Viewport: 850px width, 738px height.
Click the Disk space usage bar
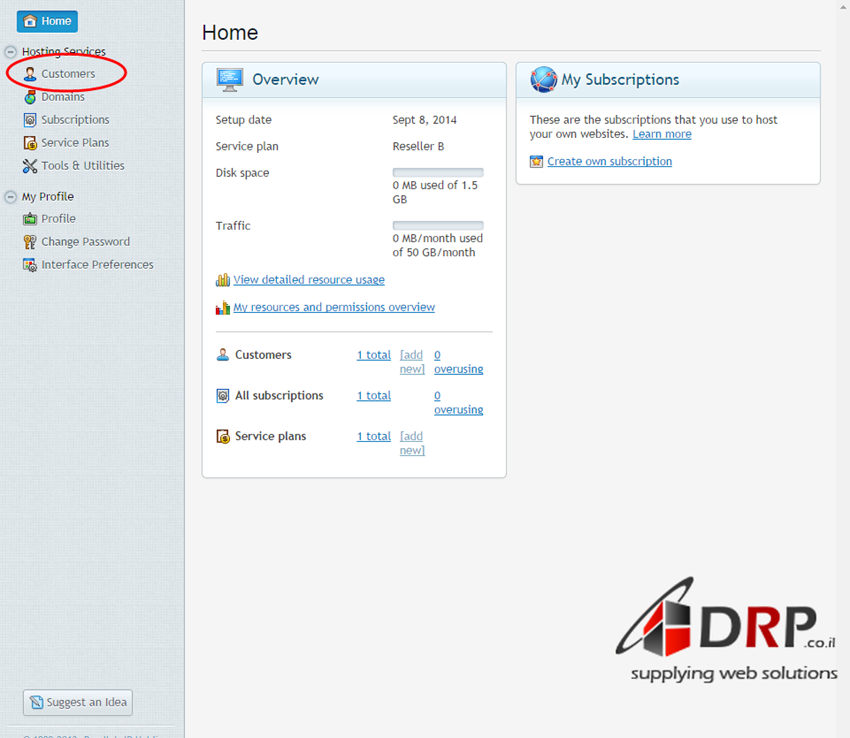point(437,173)
